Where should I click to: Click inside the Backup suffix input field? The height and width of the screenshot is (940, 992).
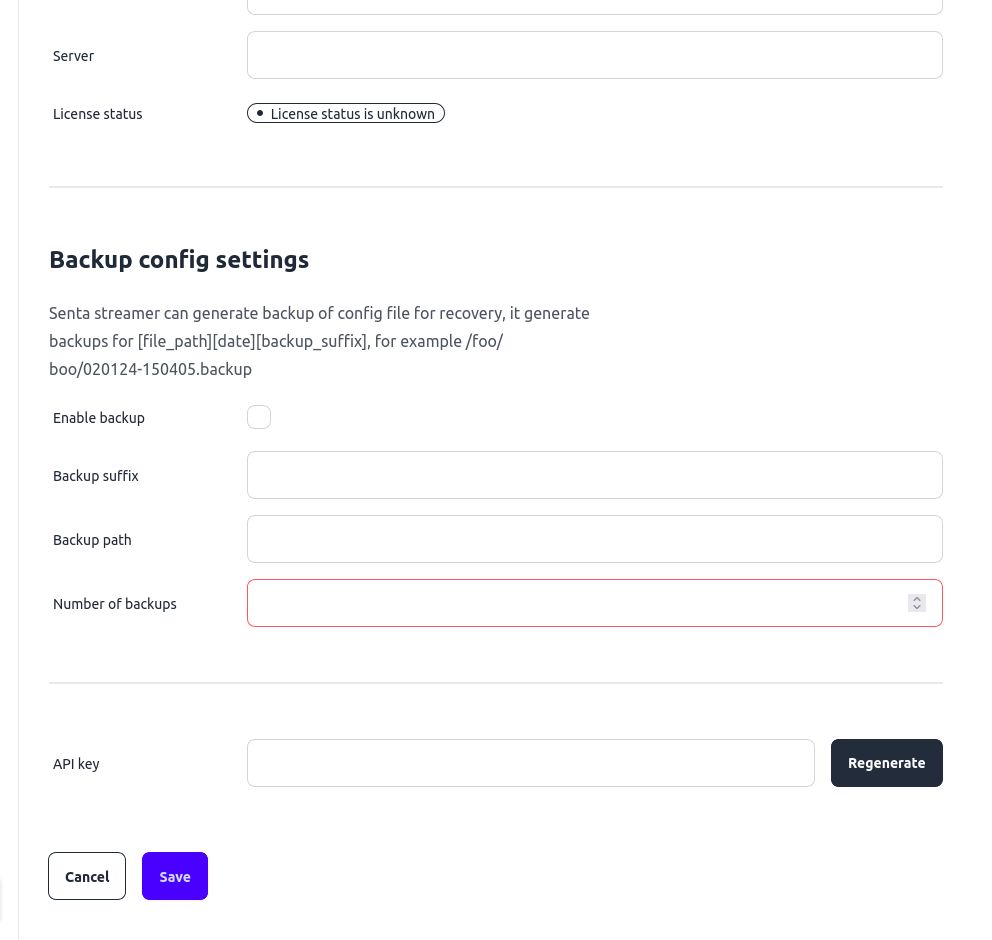tap(595, 475)
